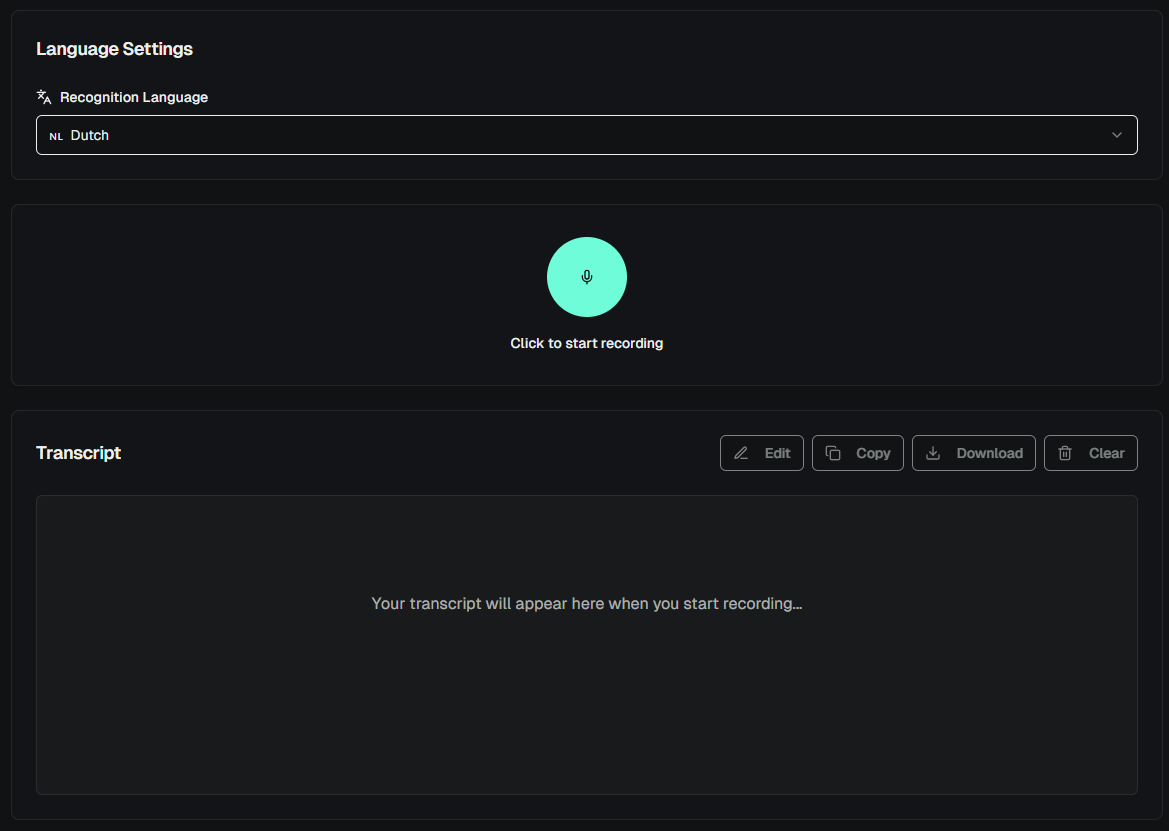Copy the transcript with the Copy button
The width and height of the screenshot is (1169, 831).
(857, 453)
